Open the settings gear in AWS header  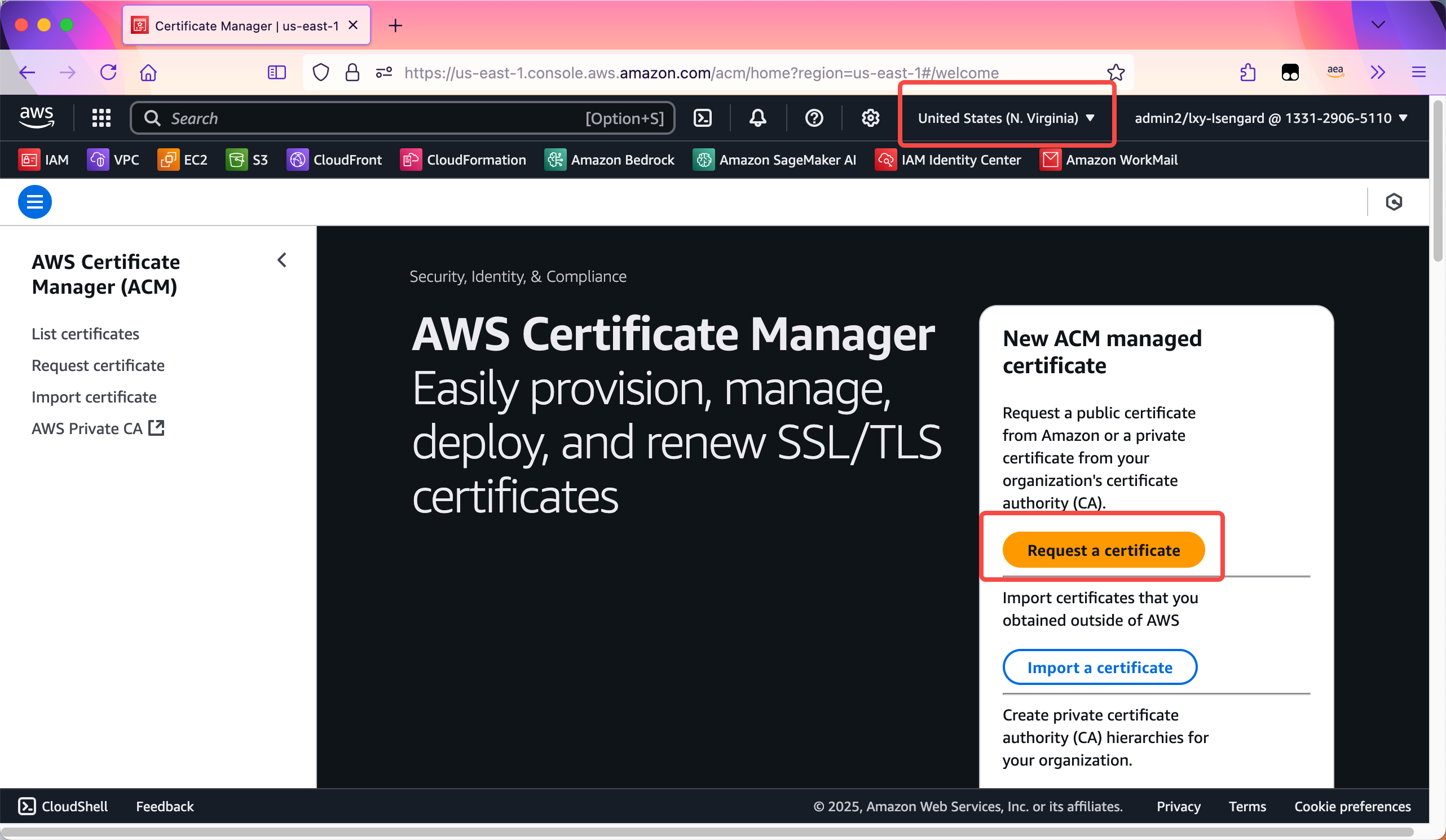[x=870, y=118]
